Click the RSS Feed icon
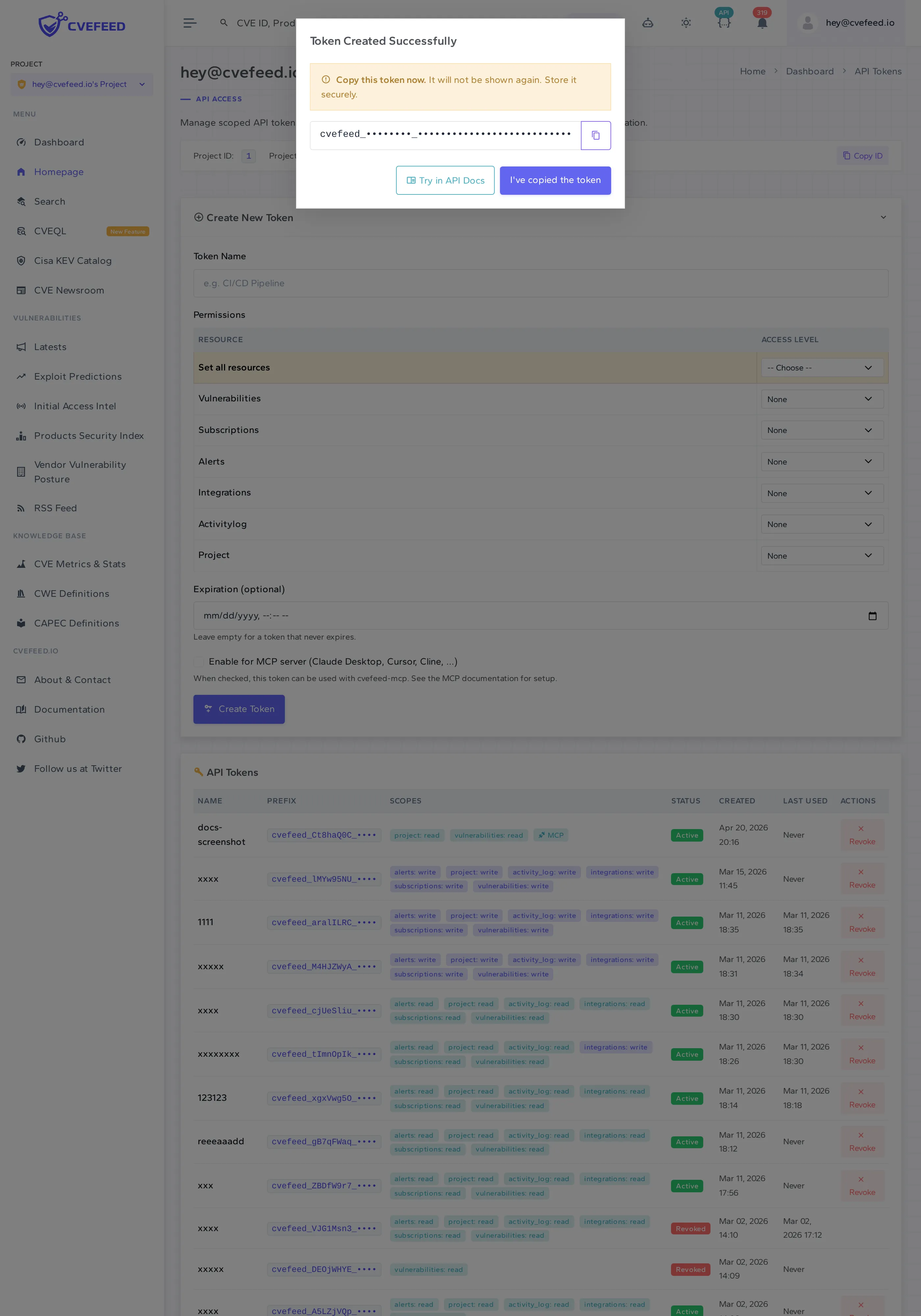Screen dimensions: 921x1316 click(x=21, y=508)
